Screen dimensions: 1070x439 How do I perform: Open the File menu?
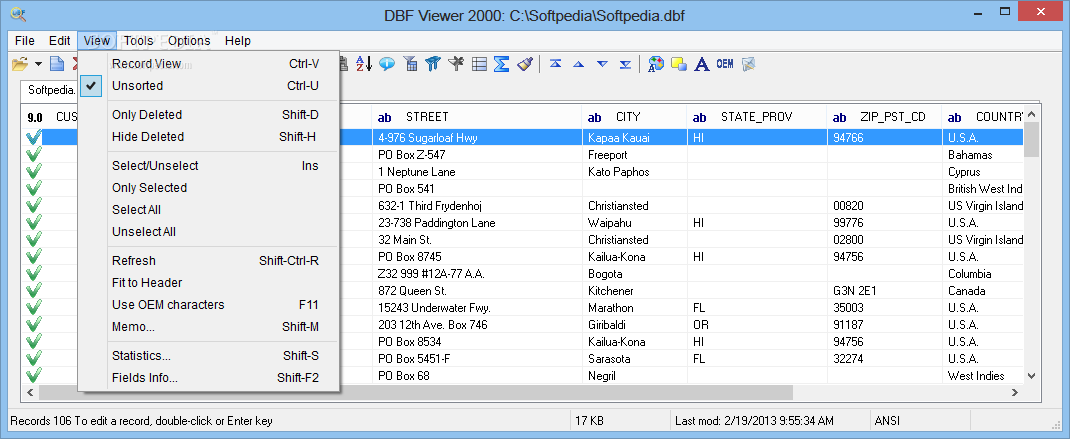click(x=25, y=41)
